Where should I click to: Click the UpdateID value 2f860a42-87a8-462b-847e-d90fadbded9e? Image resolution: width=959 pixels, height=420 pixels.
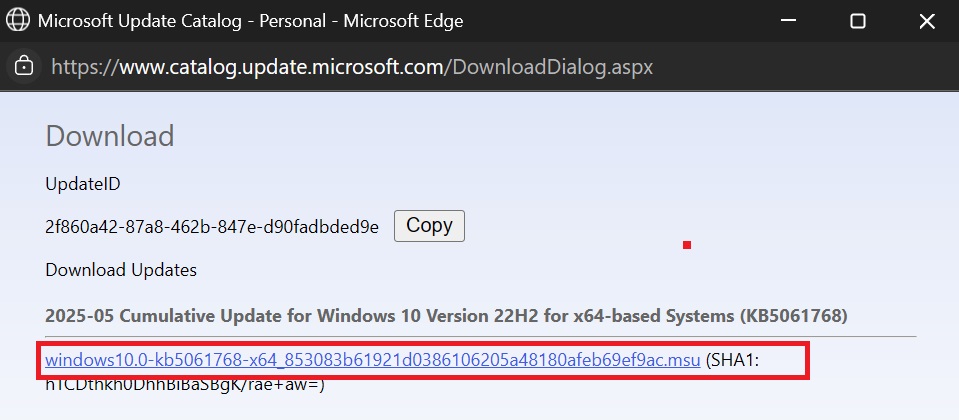coord(212,227)
